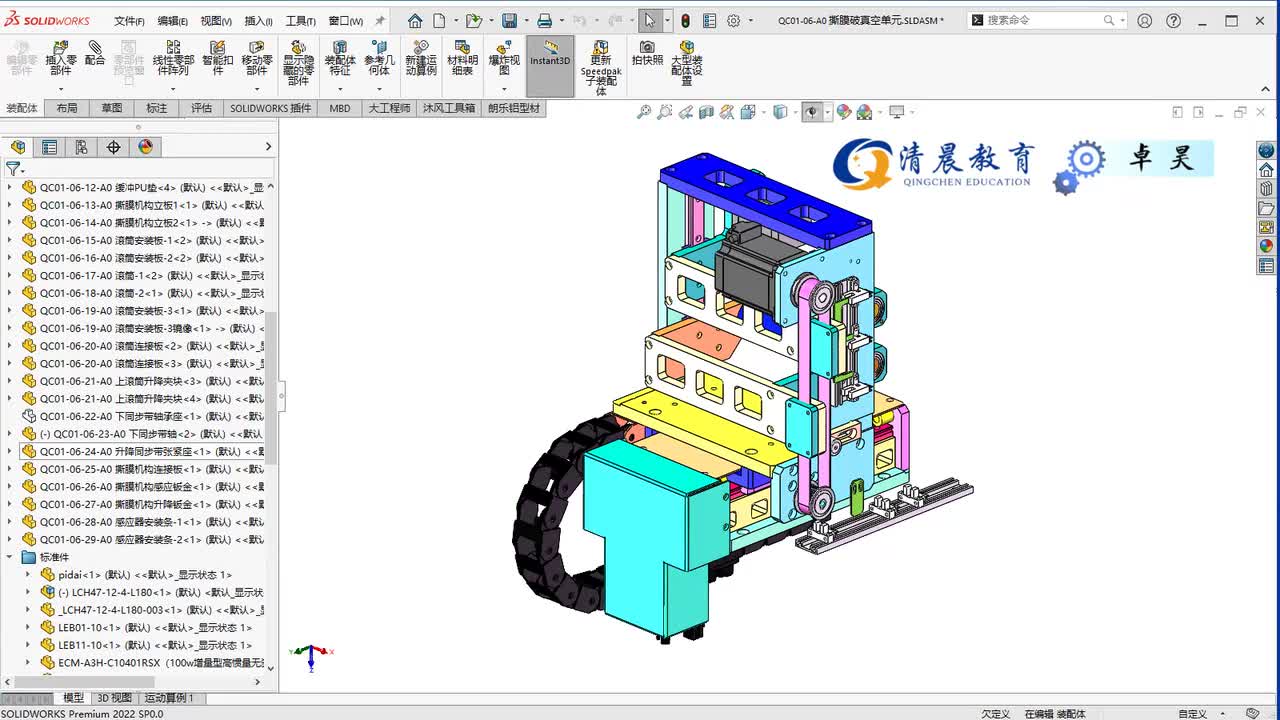
Task: Switch to the 3D 视图 bottom tab
Action: pos(114,698)
